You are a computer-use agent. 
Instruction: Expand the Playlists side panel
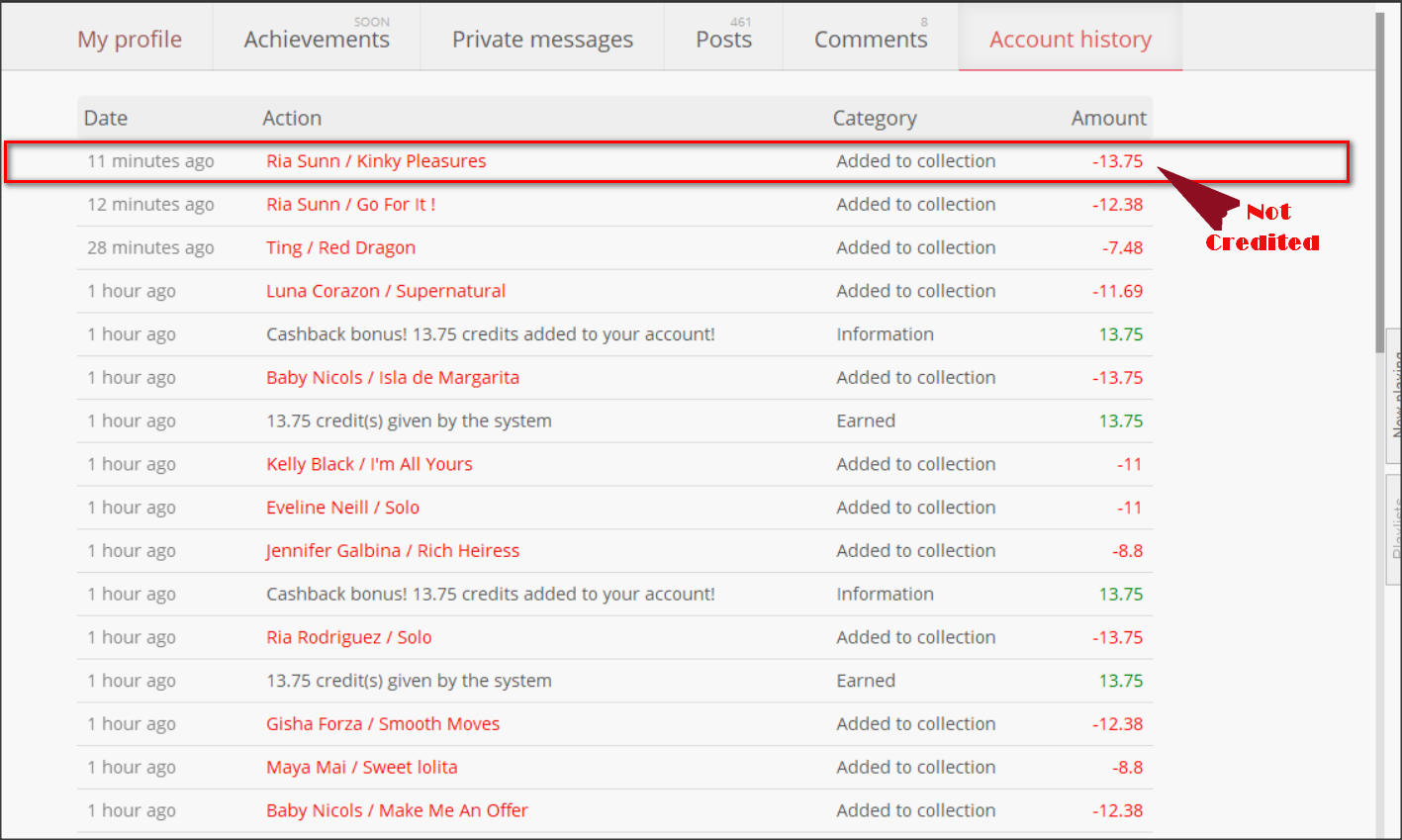(x=1394, y=529)
